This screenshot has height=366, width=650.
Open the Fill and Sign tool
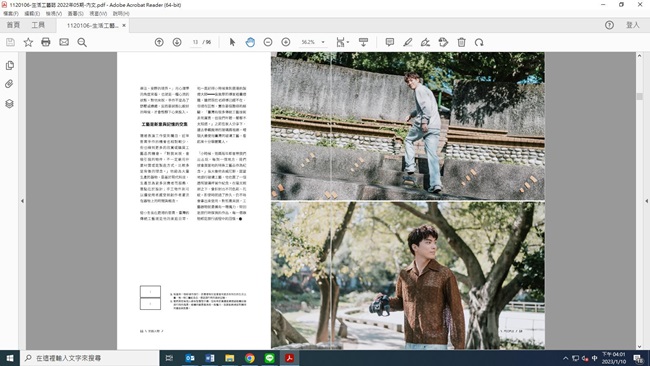[x=425, y=42]
